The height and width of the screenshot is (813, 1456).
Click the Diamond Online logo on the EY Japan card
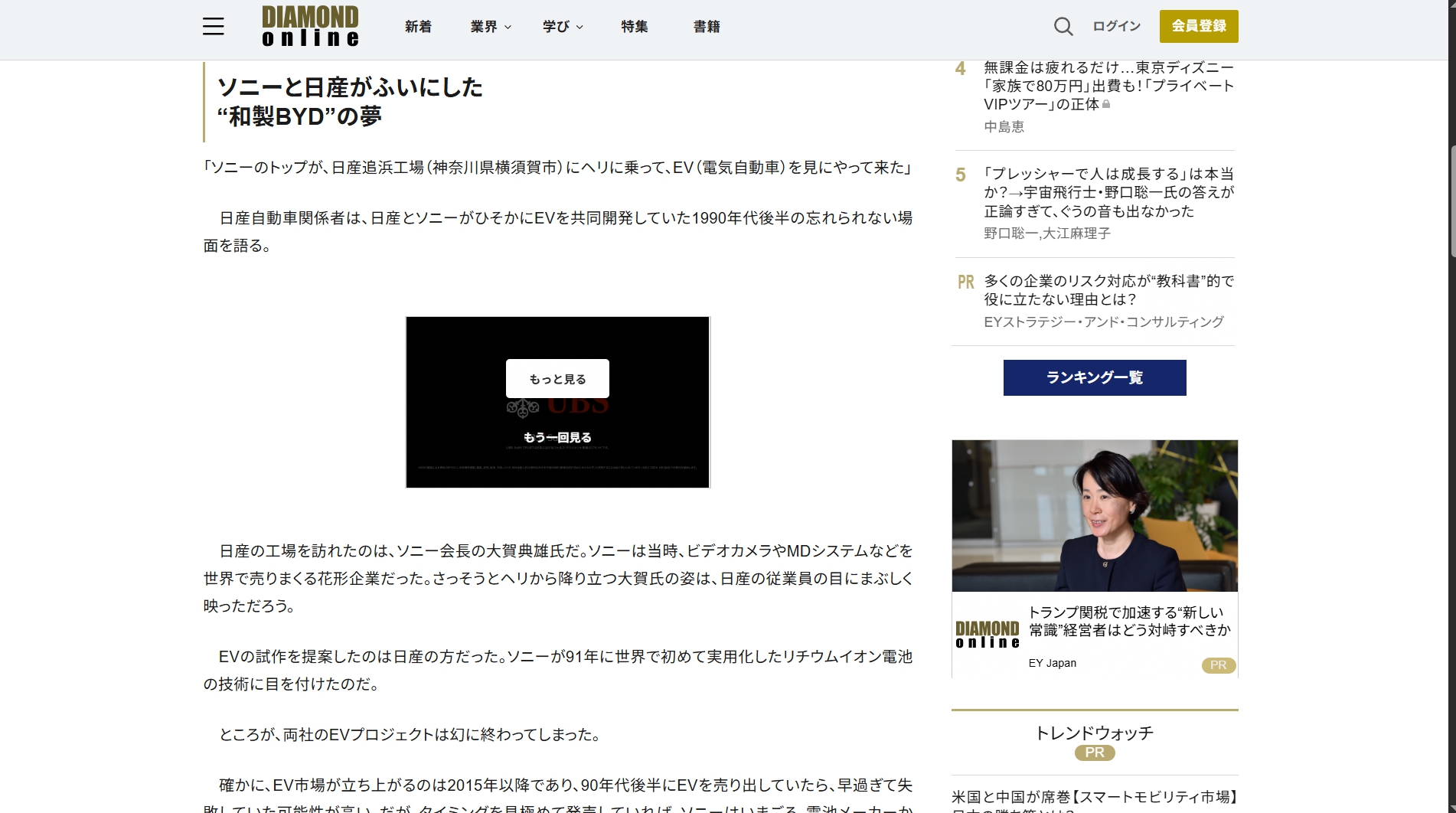(x=988, y=635)
